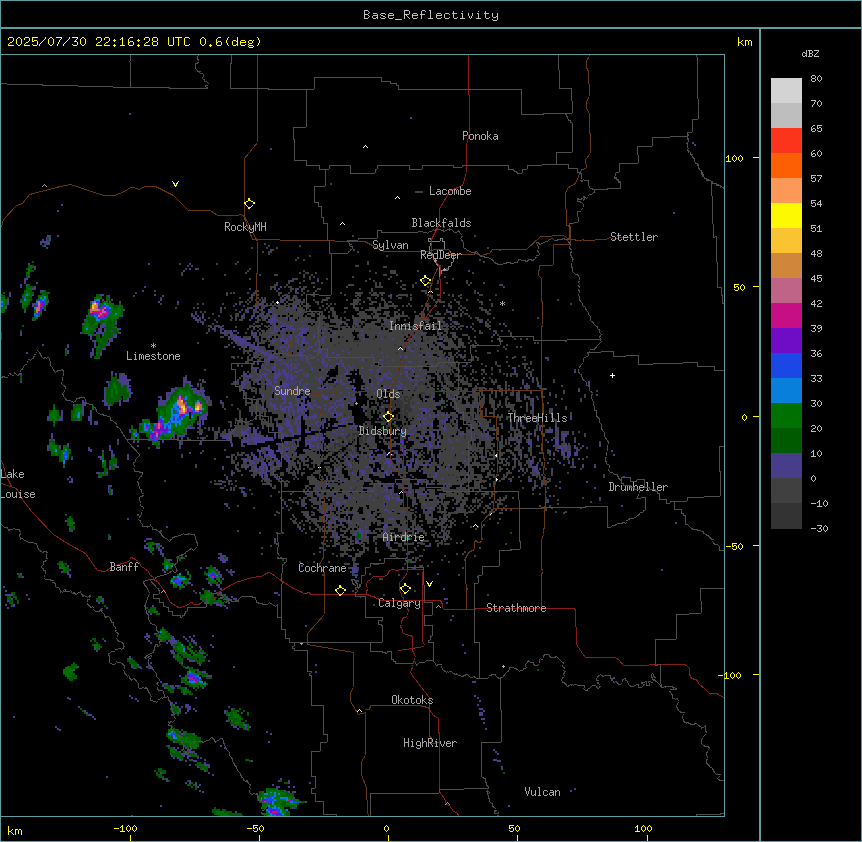Select the Lake Louise label

click(x=18, y=484)
